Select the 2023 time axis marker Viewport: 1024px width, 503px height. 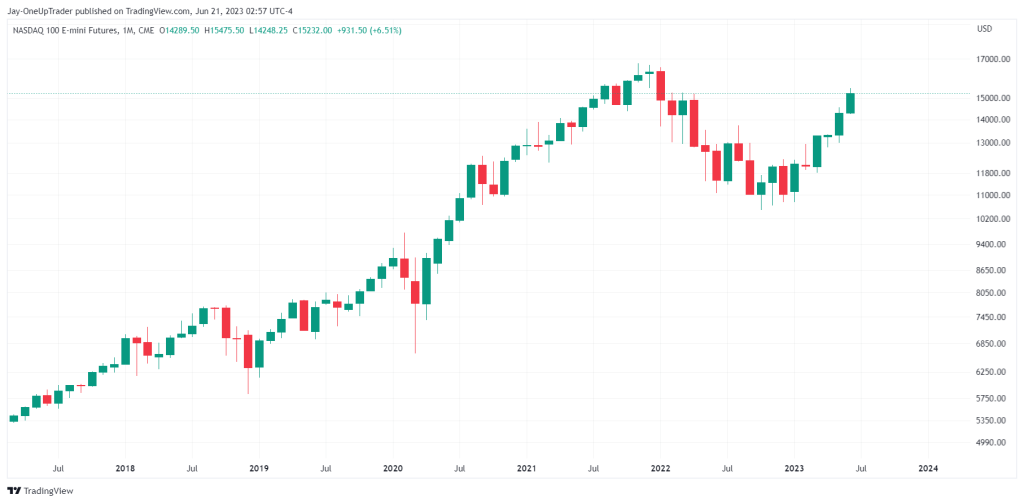pyautogui.click(x=794, y=468)
